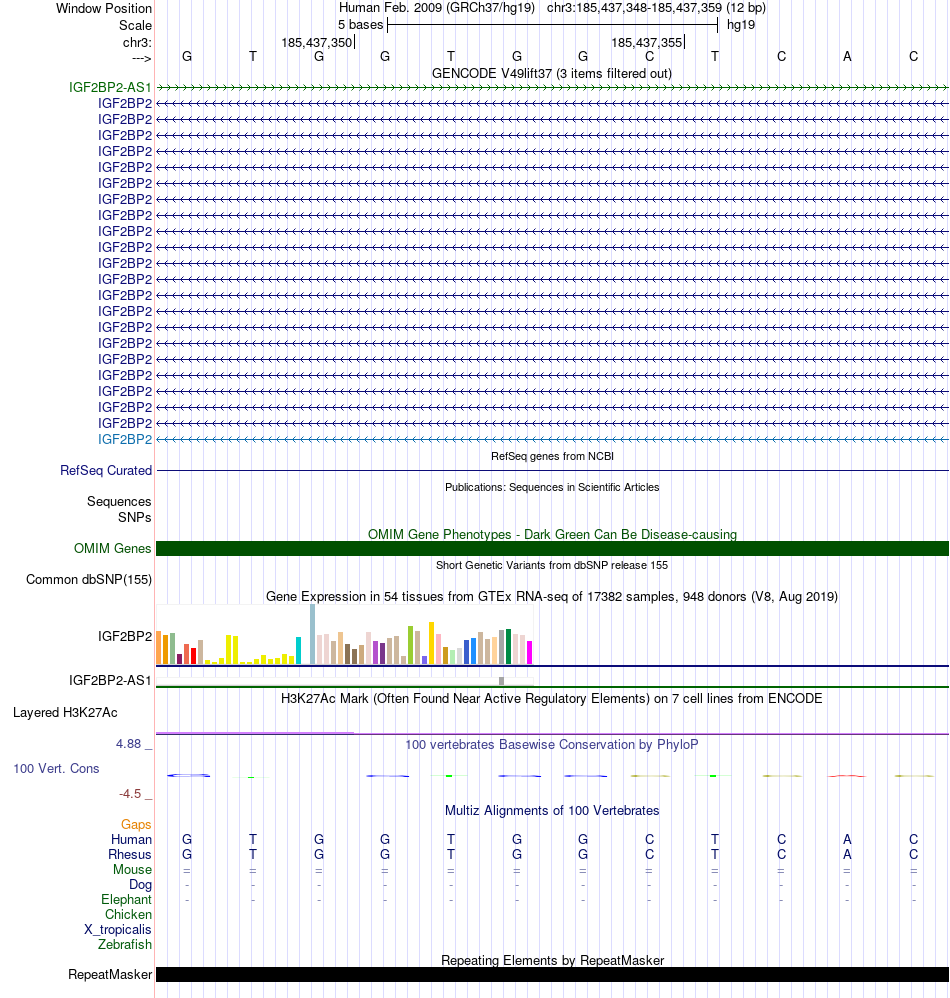Click the coordinate range 'chr3:185,437,348-185,437,359 (12 bp)'

point(656,8)
